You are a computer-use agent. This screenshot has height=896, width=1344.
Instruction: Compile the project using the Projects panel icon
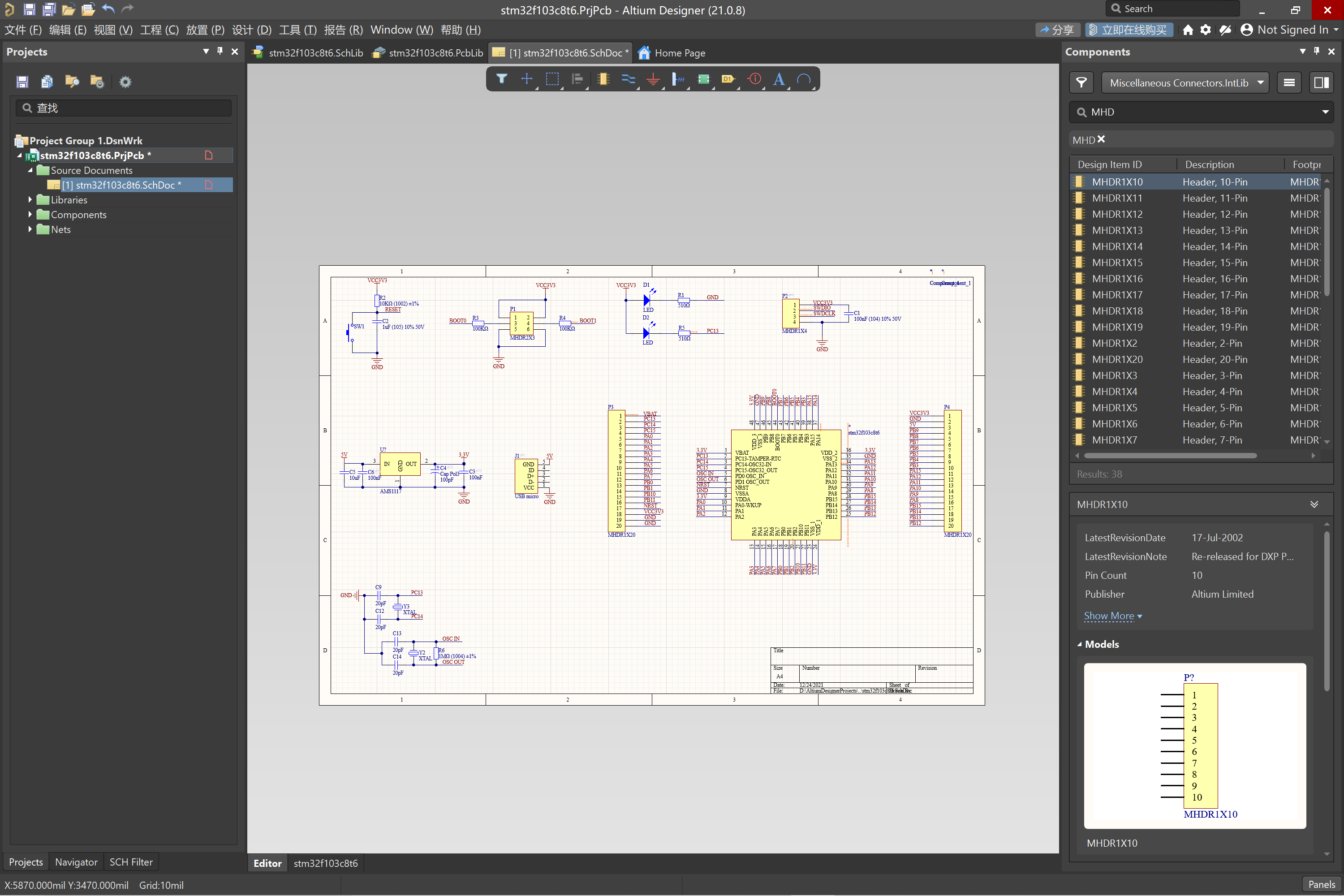47,82
